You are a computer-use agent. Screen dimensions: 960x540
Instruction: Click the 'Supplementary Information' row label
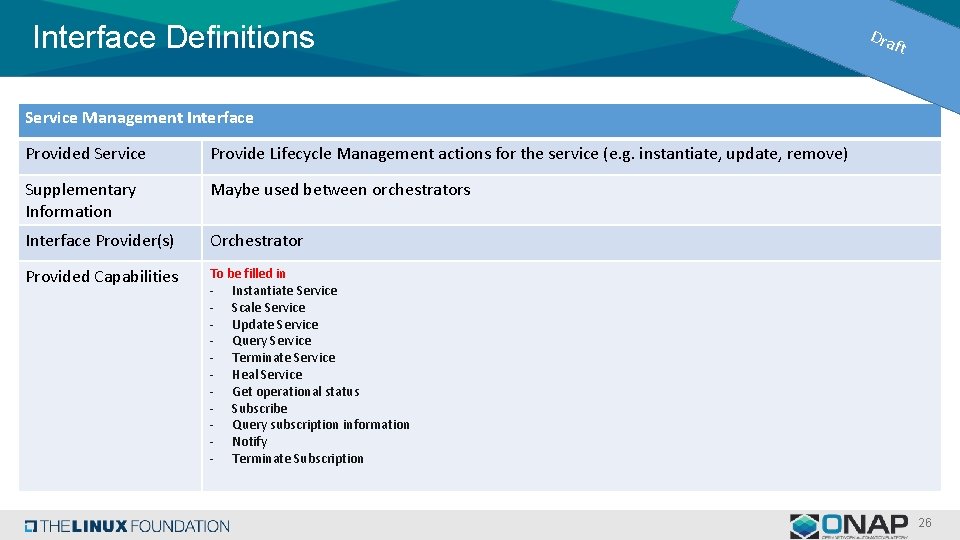[81, 200]
